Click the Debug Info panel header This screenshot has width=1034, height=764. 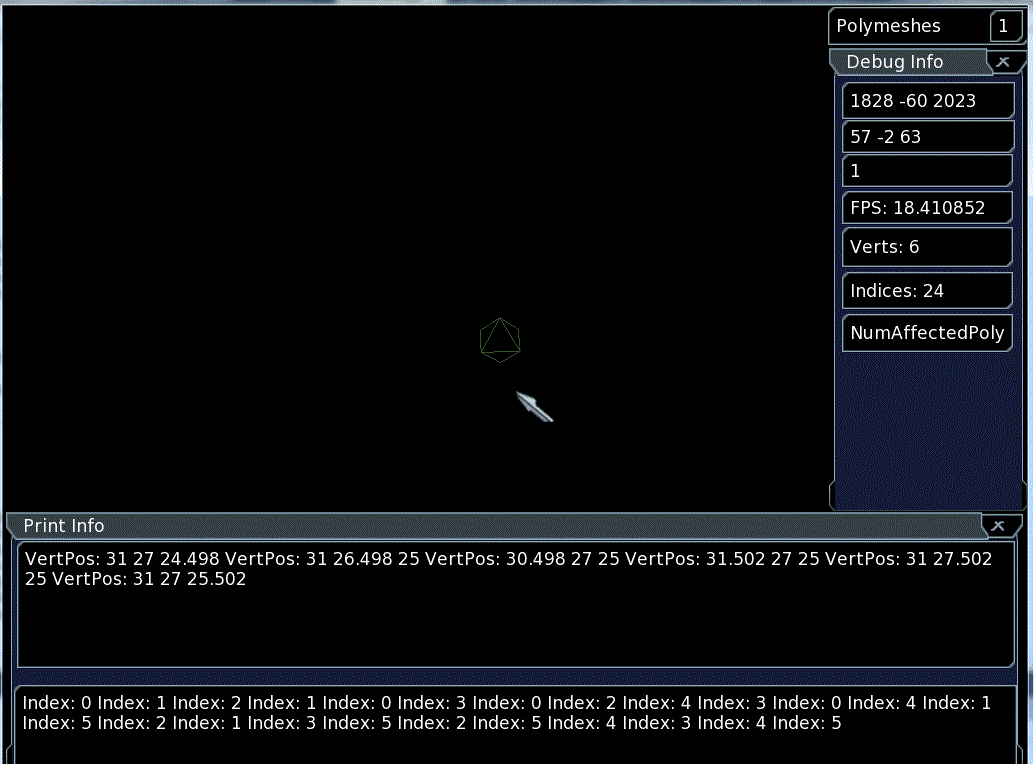[x=895, y=61]
